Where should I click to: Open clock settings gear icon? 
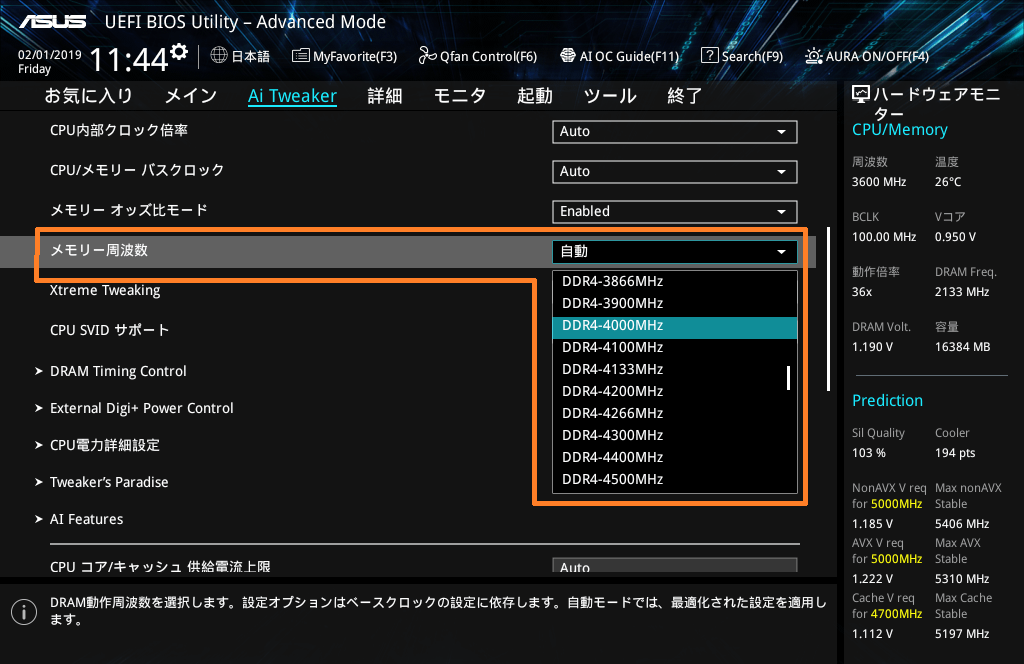pos(179,52)
